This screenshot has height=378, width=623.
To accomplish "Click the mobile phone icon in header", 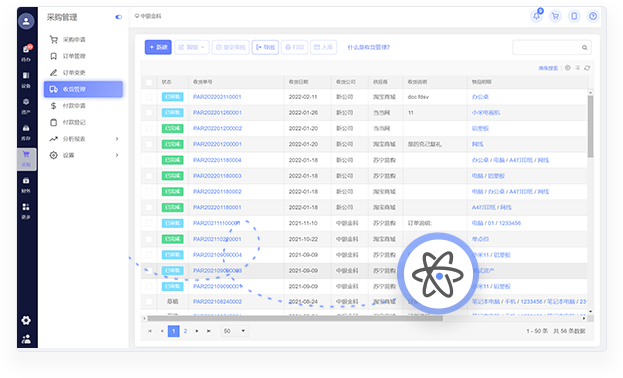I will point(574,16).
